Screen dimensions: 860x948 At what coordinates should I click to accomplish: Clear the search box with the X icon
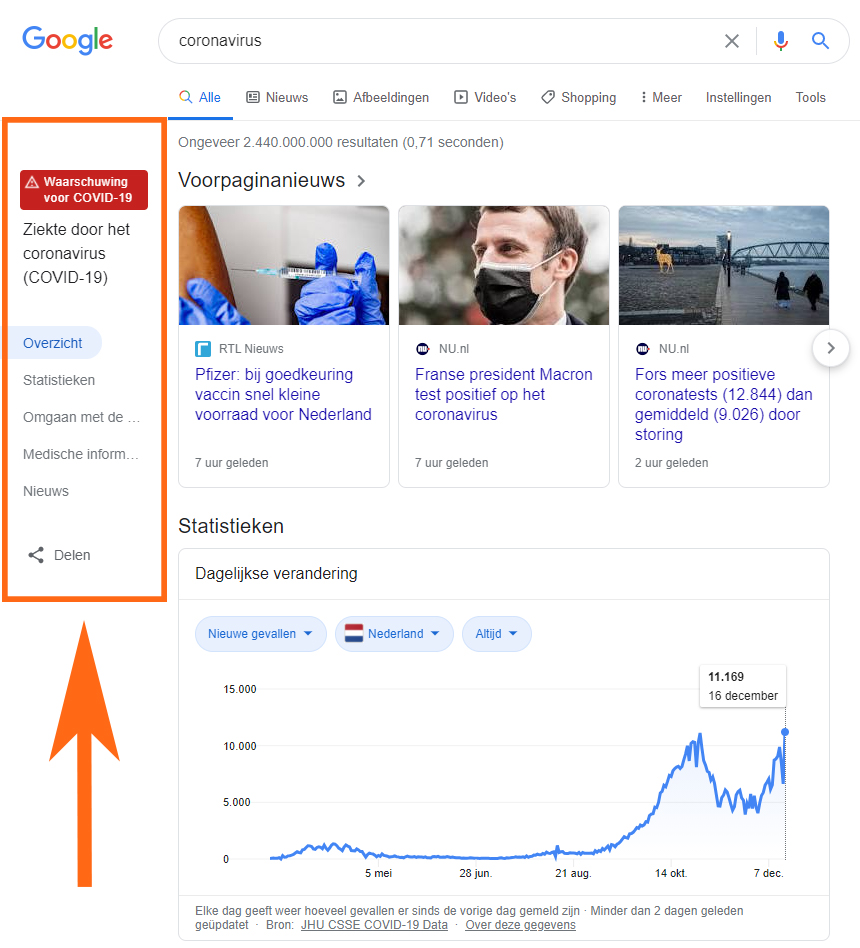(x=732, y=41)
